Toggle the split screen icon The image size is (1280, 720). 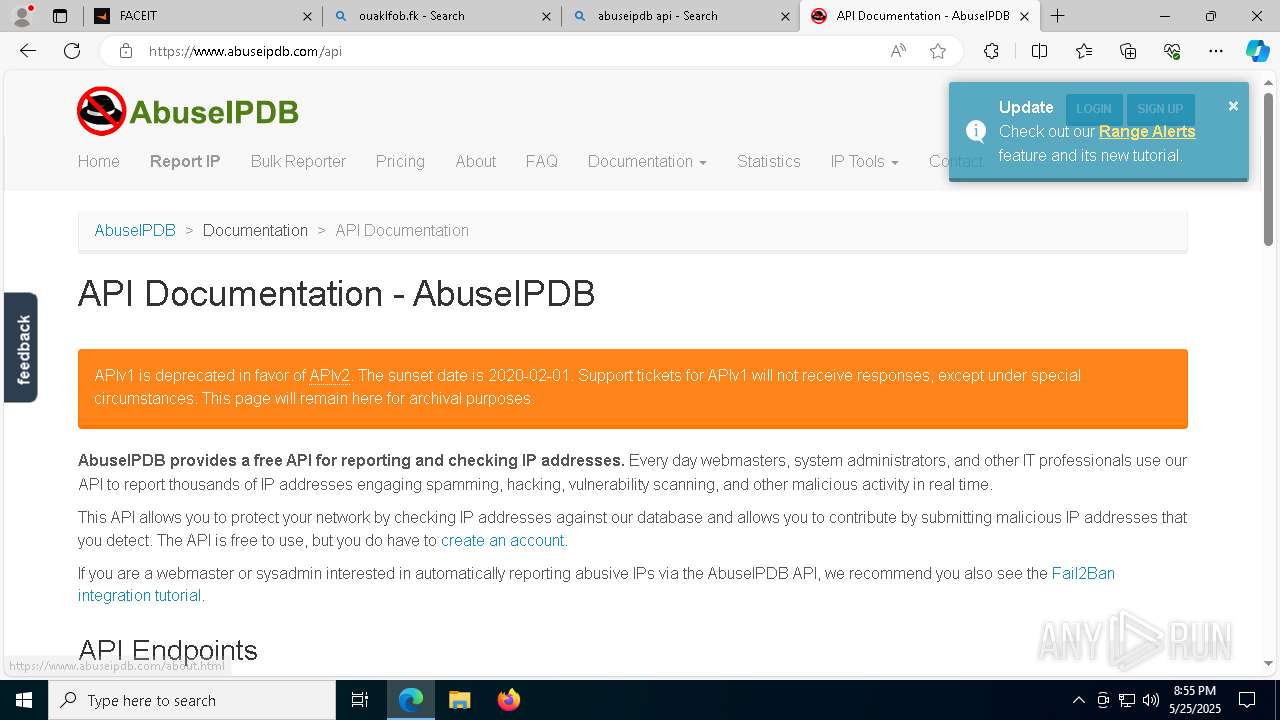[1039, 51]
